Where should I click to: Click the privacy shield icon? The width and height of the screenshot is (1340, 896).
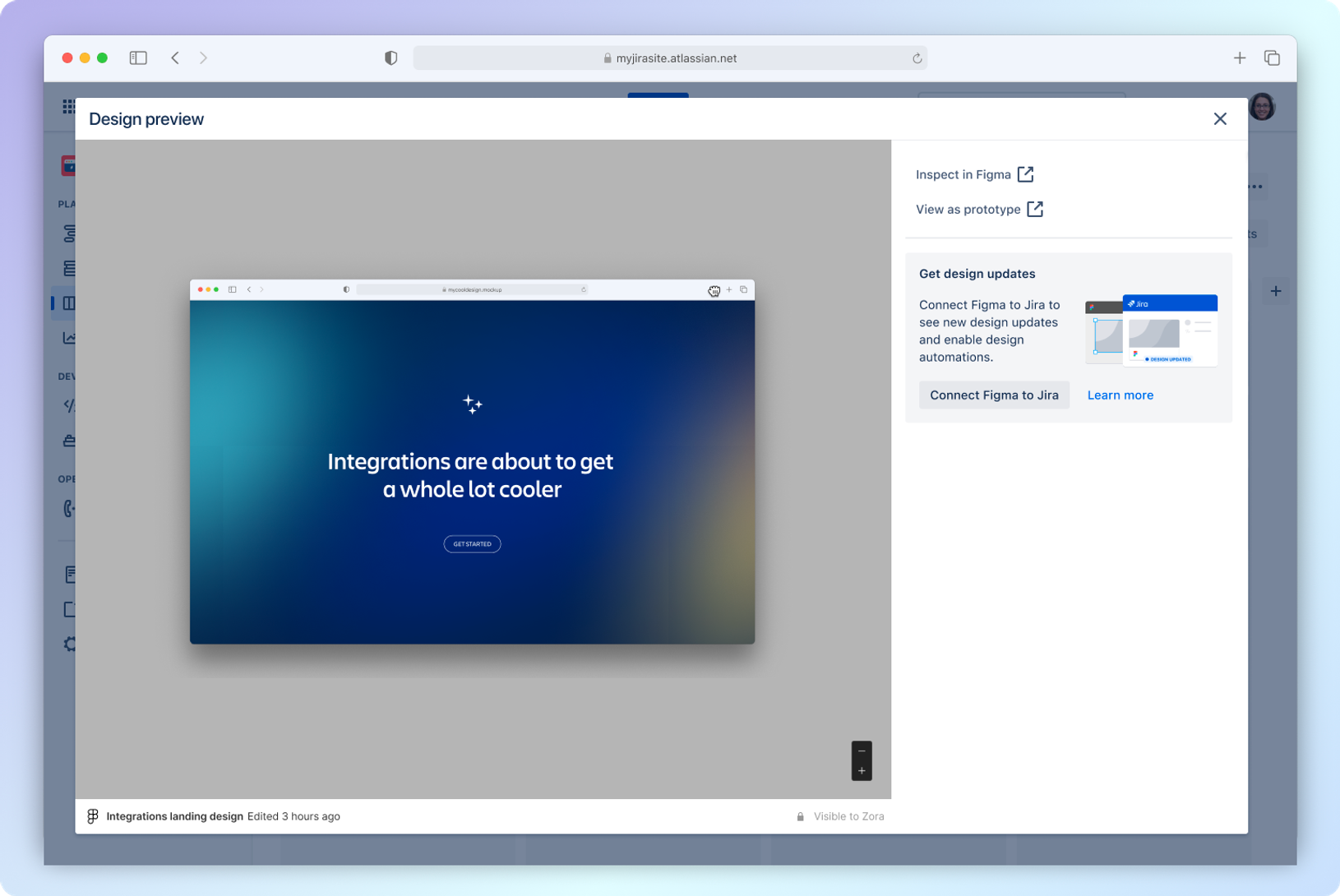click(x=391, y=58)
